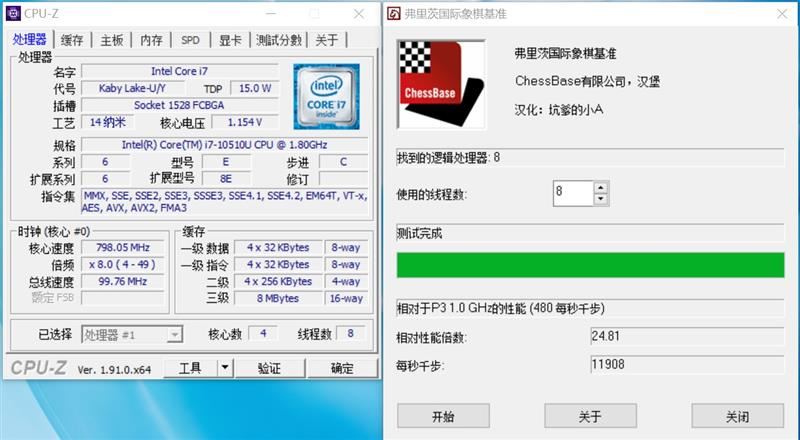Screen dimensions: 800x440
Task: Click the 4-way cache associativity value
Action: click(346, 281)
